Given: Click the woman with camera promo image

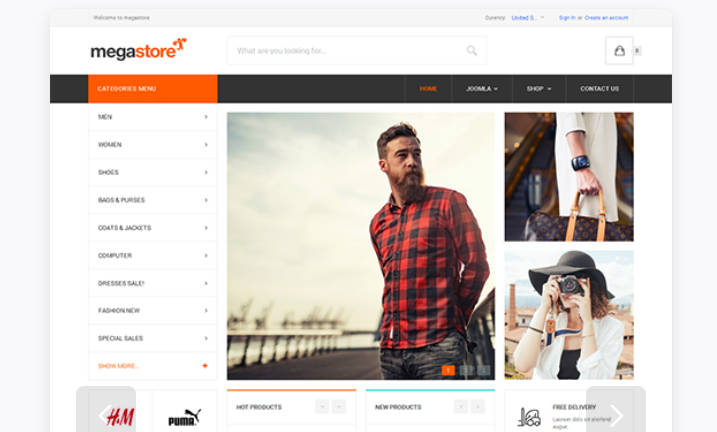Looking at the screenshot, I should click(569, 315).
